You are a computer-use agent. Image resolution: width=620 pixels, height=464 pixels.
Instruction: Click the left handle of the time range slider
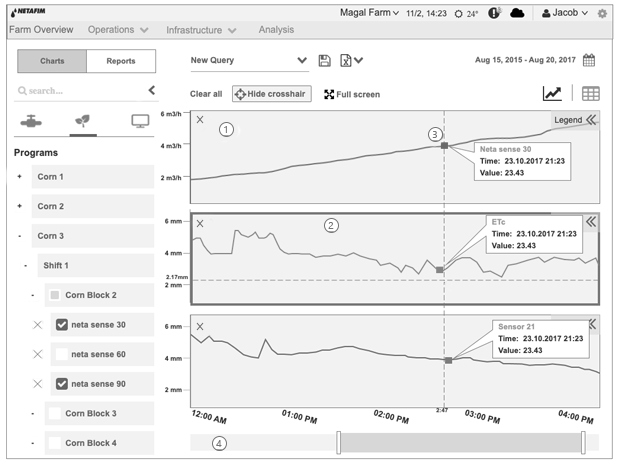pos(338,443)
